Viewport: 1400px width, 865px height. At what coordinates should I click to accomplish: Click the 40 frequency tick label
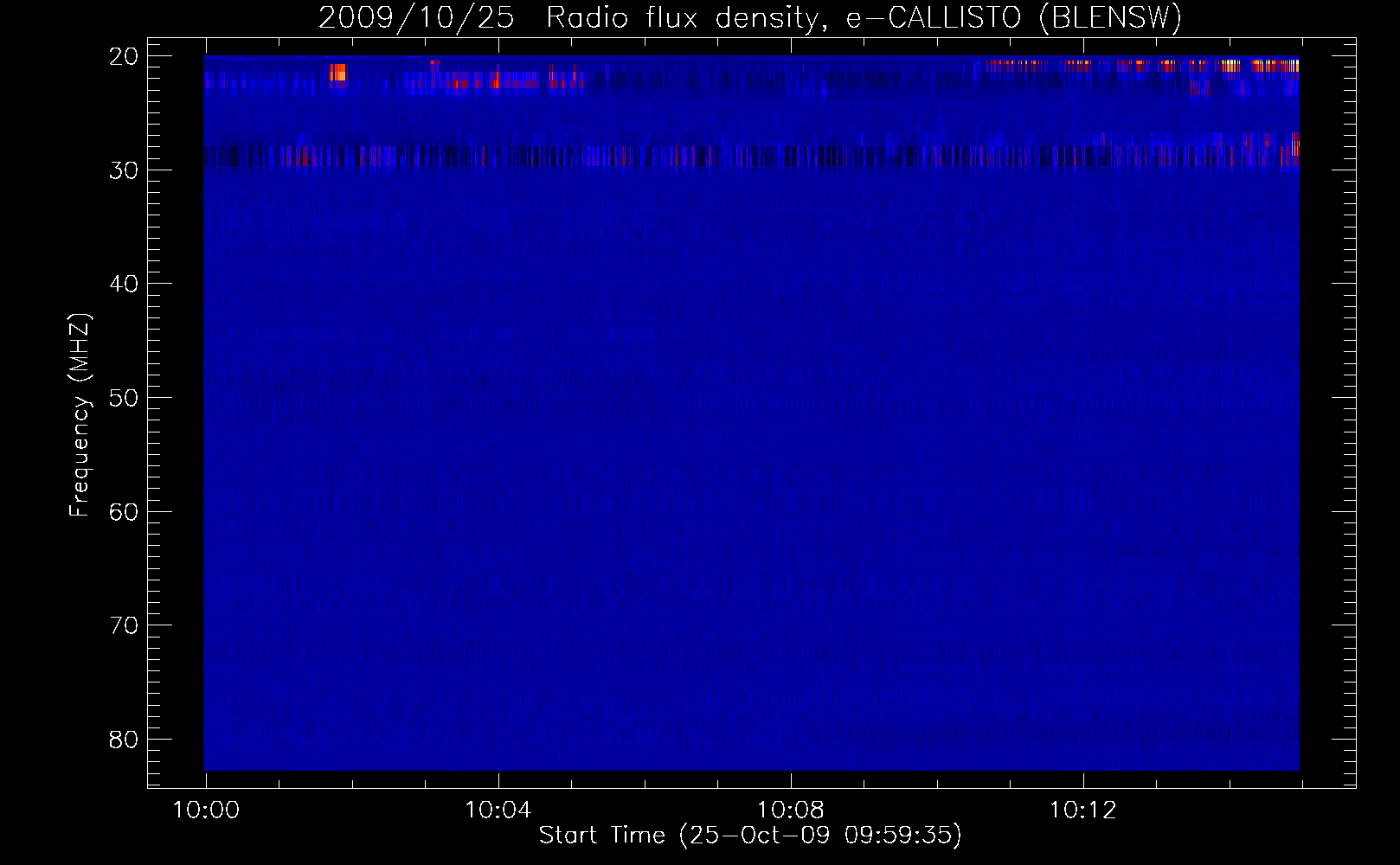(124, 284)
